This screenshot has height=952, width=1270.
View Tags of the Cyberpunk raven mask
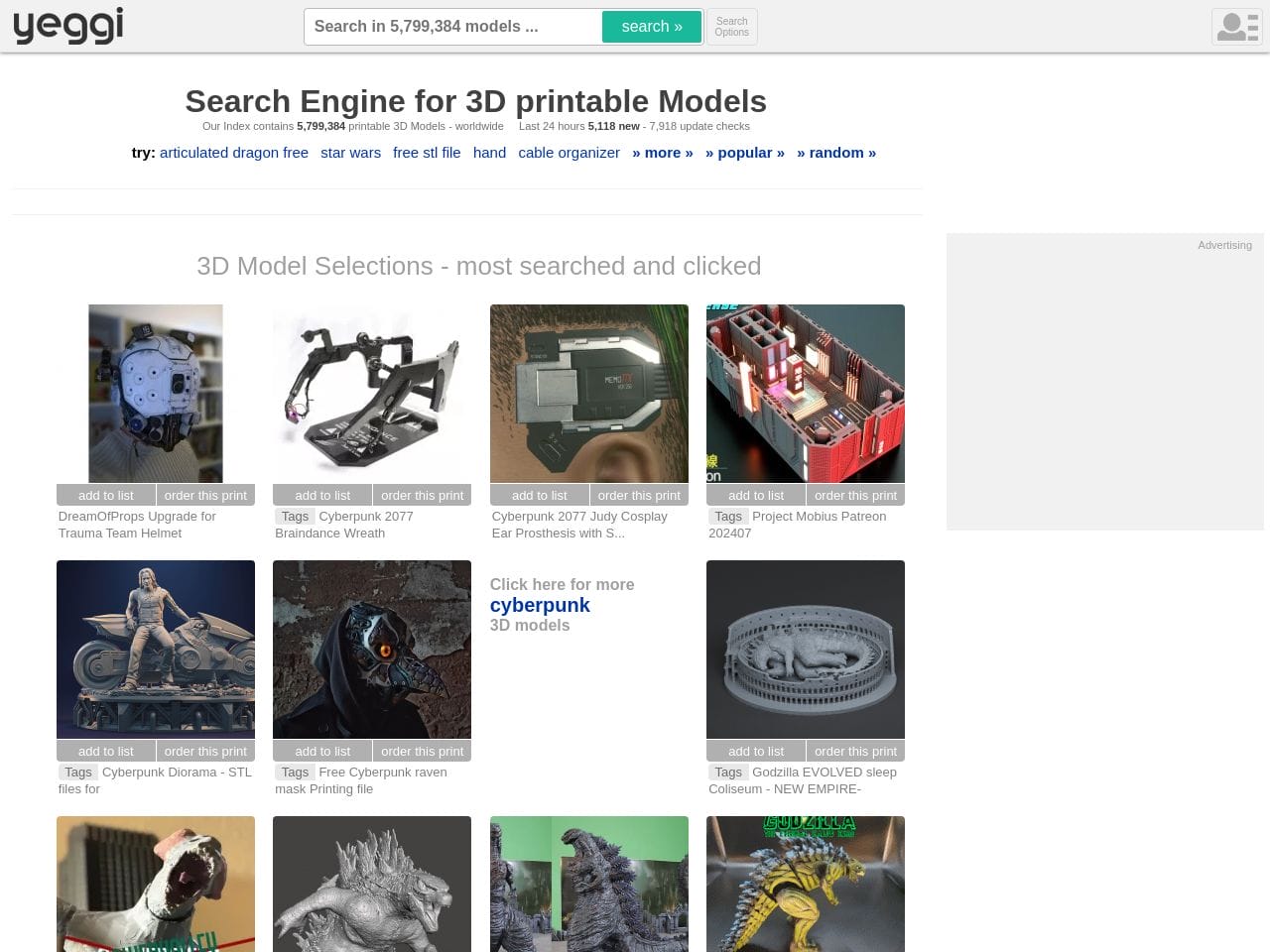coord(295,772)
